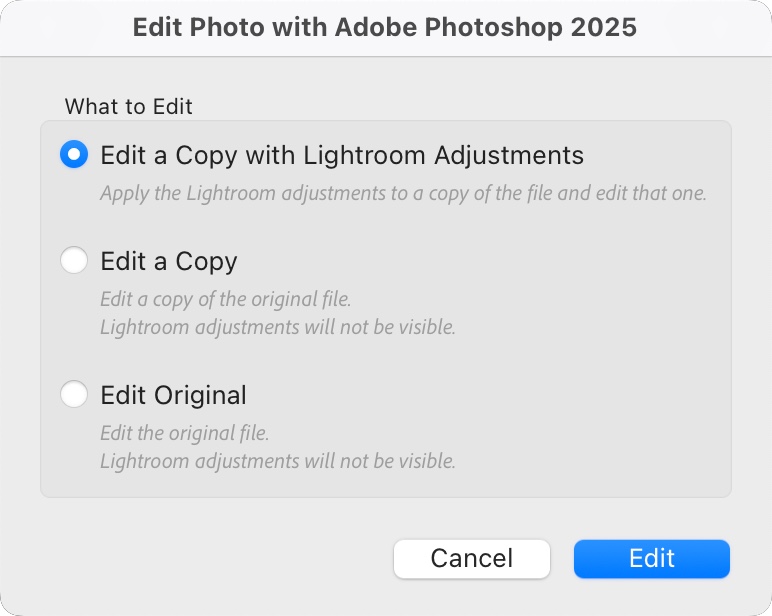Cancel the Edit Photo dialog
The image size is (772, 616).
[x=471, y=558]
